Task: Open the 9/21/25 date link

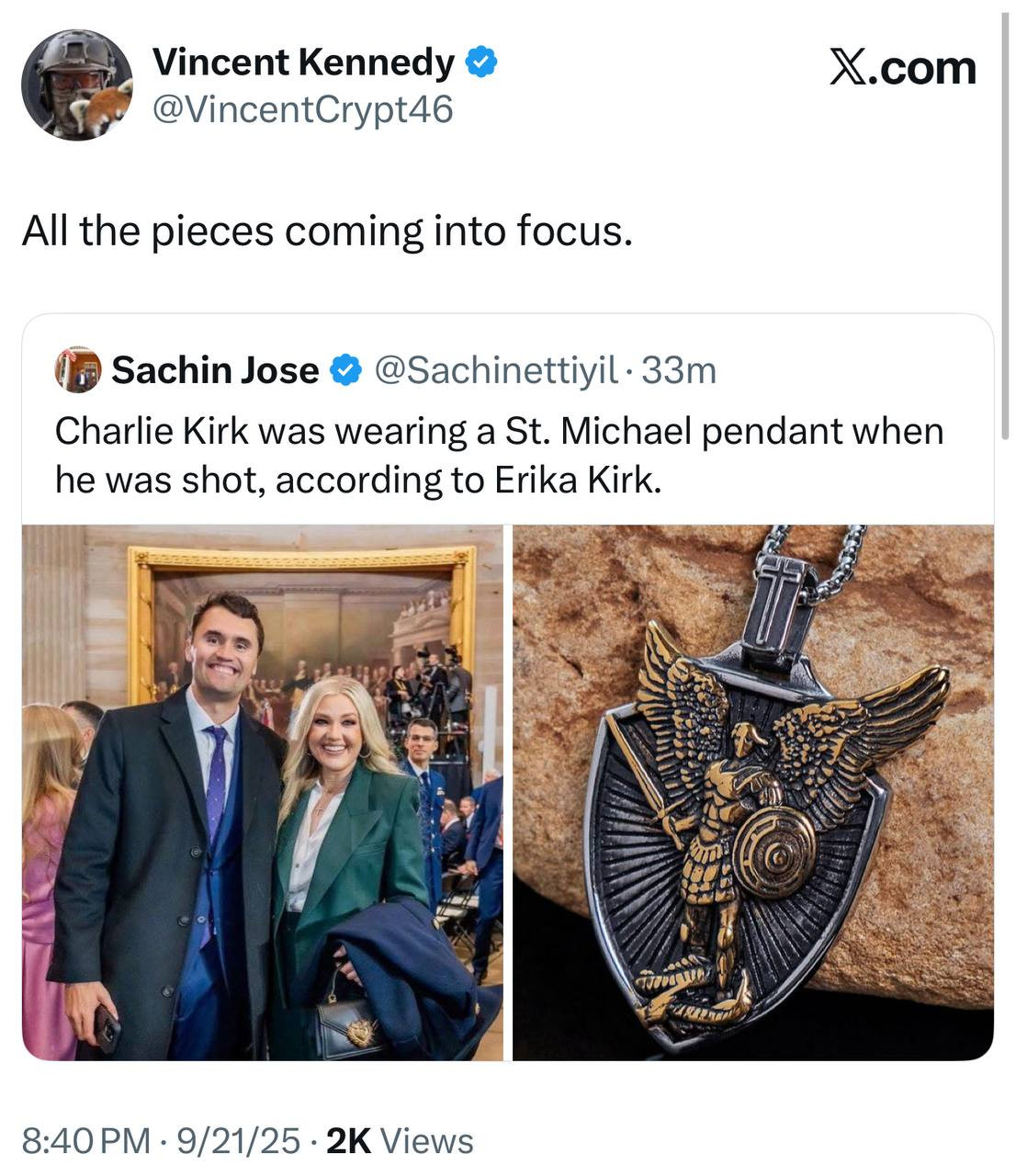Action: pyautogui.click(x=239, y=1141)
